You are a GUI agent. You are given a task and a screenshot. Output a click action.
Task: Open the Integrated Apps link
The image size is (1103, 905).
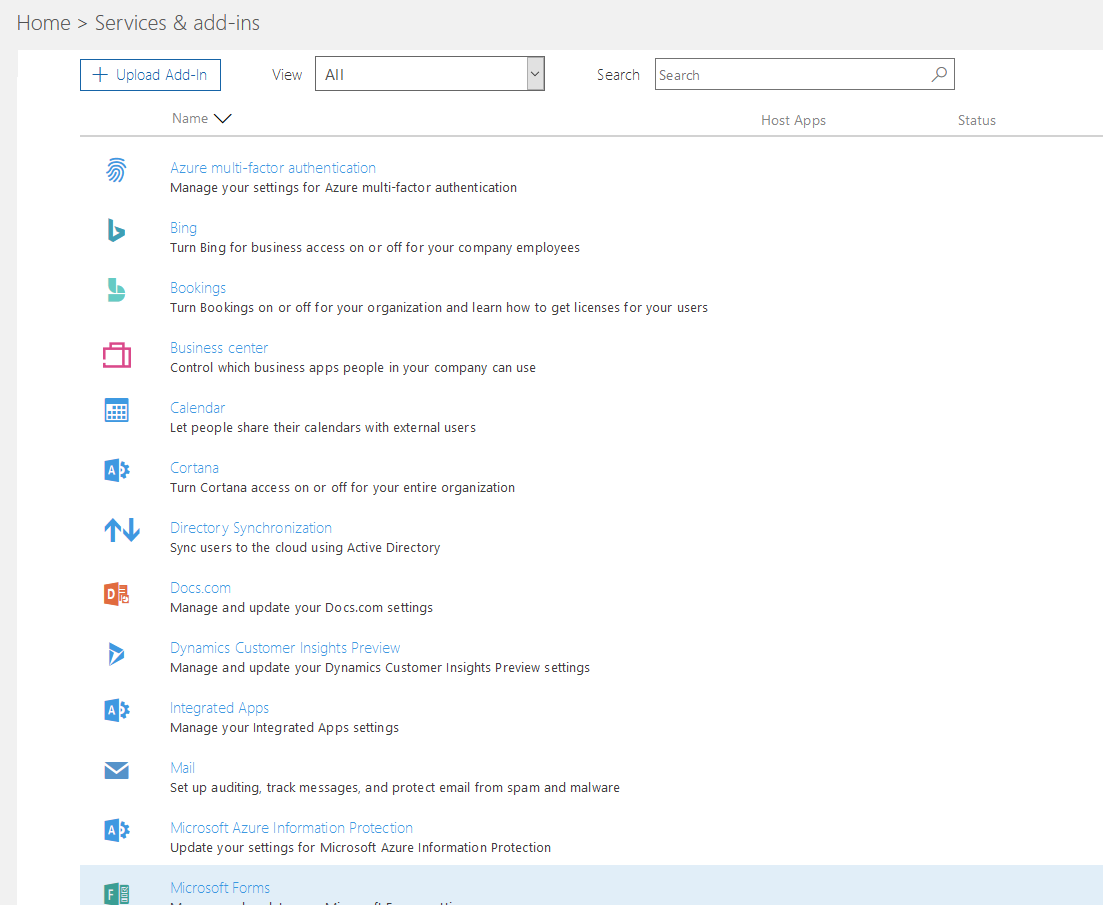219,708
